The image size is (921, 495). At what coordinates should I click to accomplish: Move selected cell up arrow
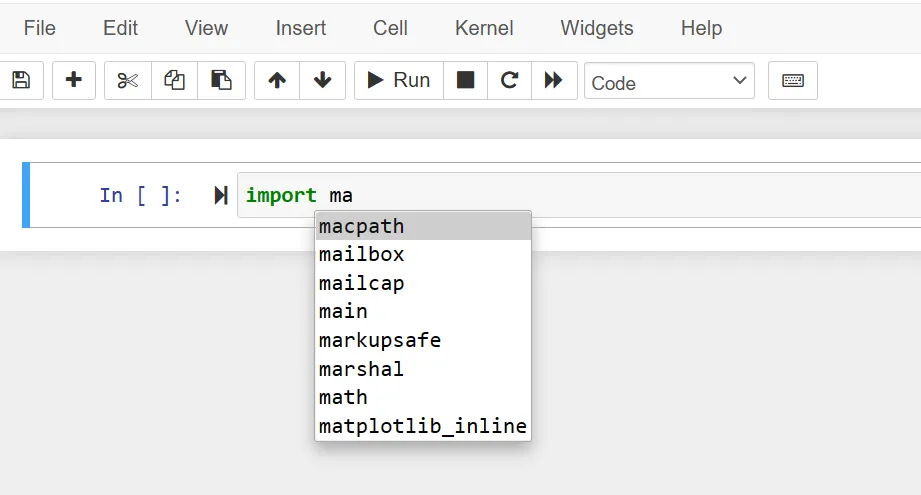click(x=277, y=80)
